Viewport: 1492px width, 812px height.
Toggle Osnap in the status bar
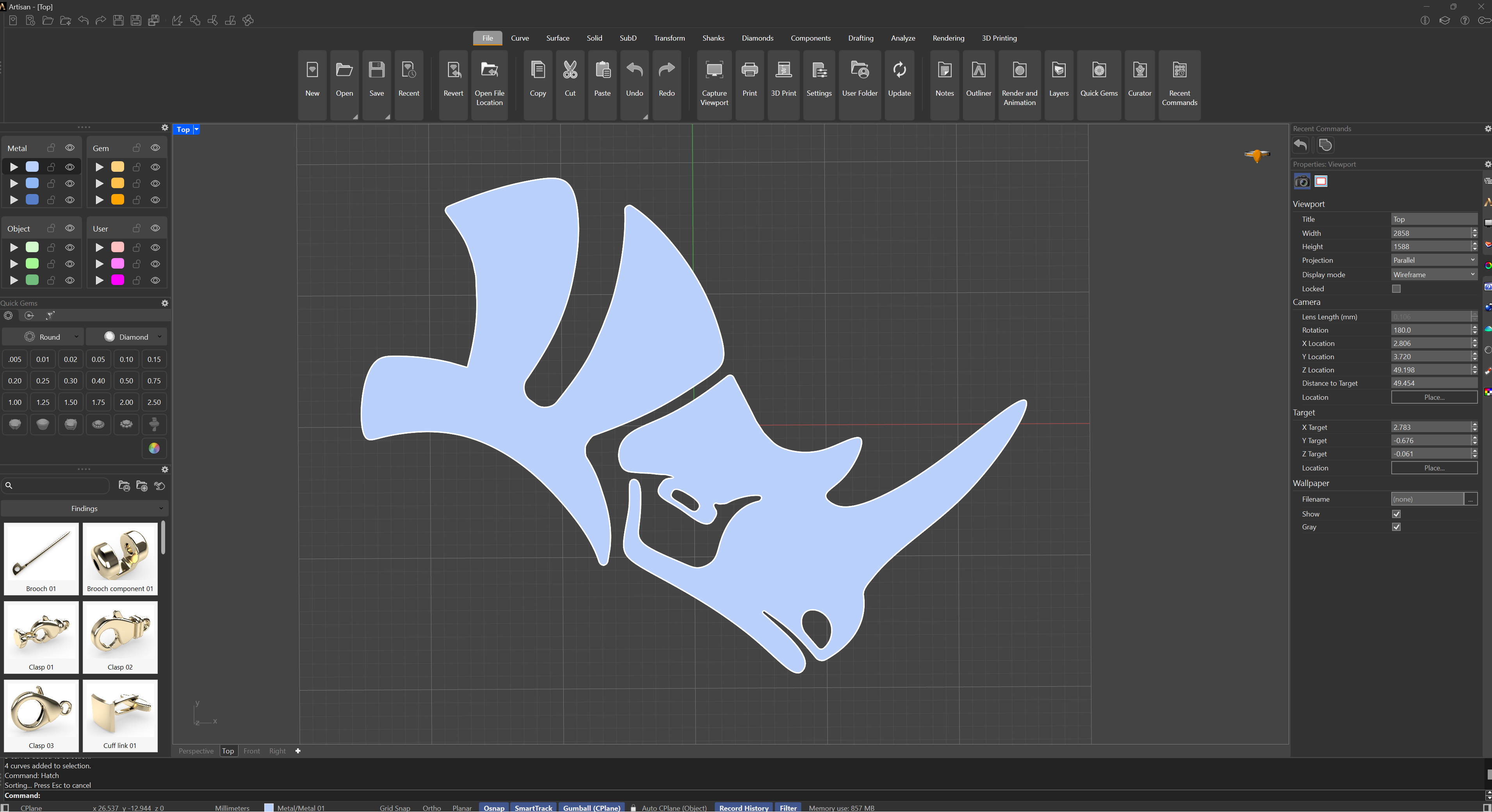point(494,807)
